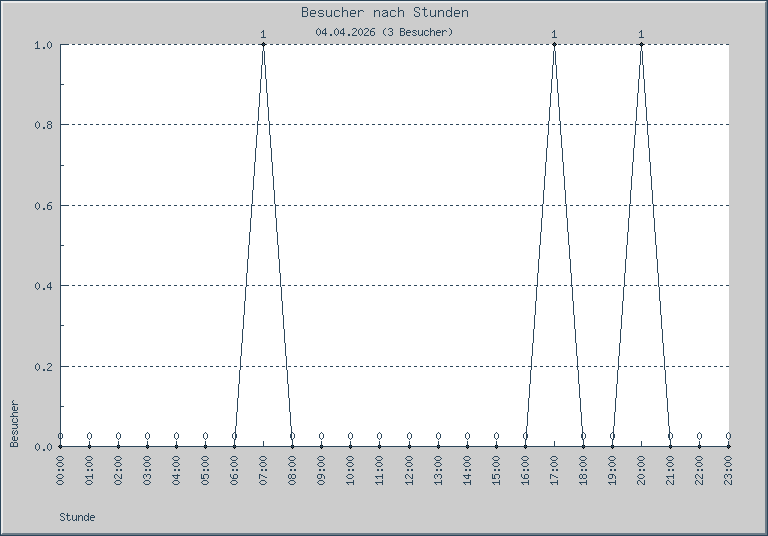The height and width of the screenshot is (536, 768).
Task: Click the '18:00' x-axis hour label
Action: click(x=583, y=470)
